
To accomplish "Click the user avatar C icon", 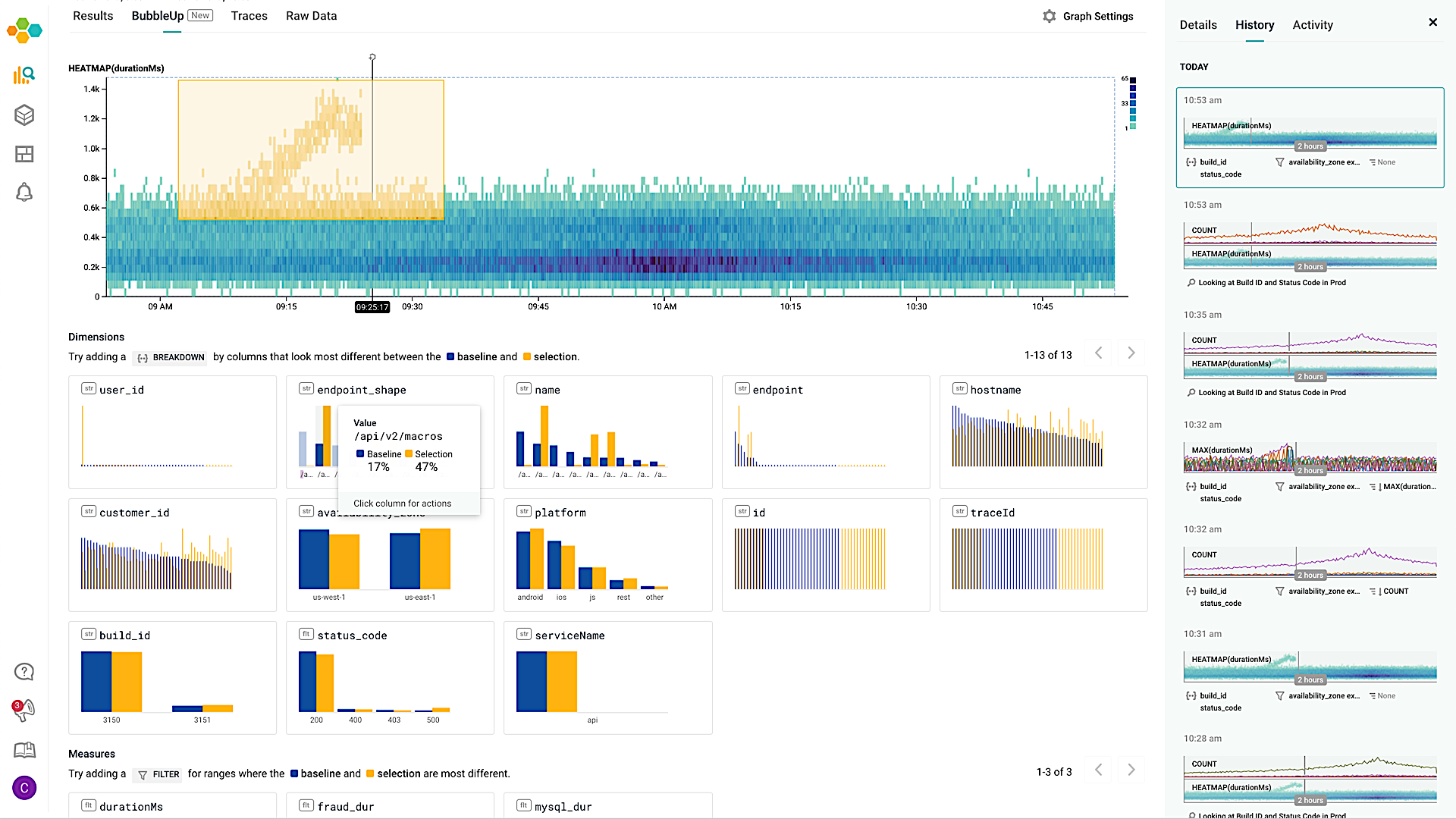I will 24,788.
